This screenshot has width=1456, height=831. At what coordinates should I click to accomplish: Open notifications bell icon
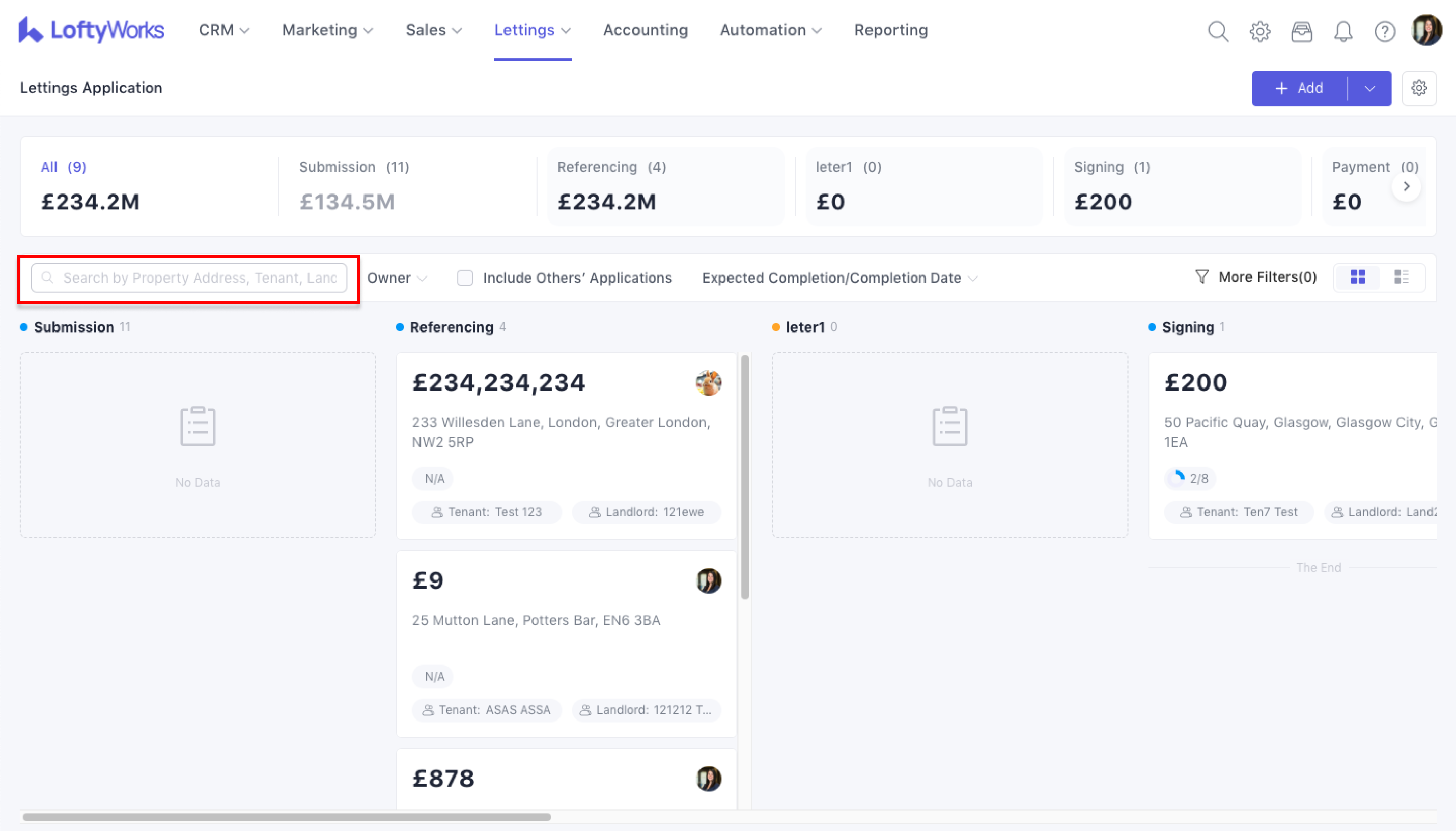pos(1343,31)
